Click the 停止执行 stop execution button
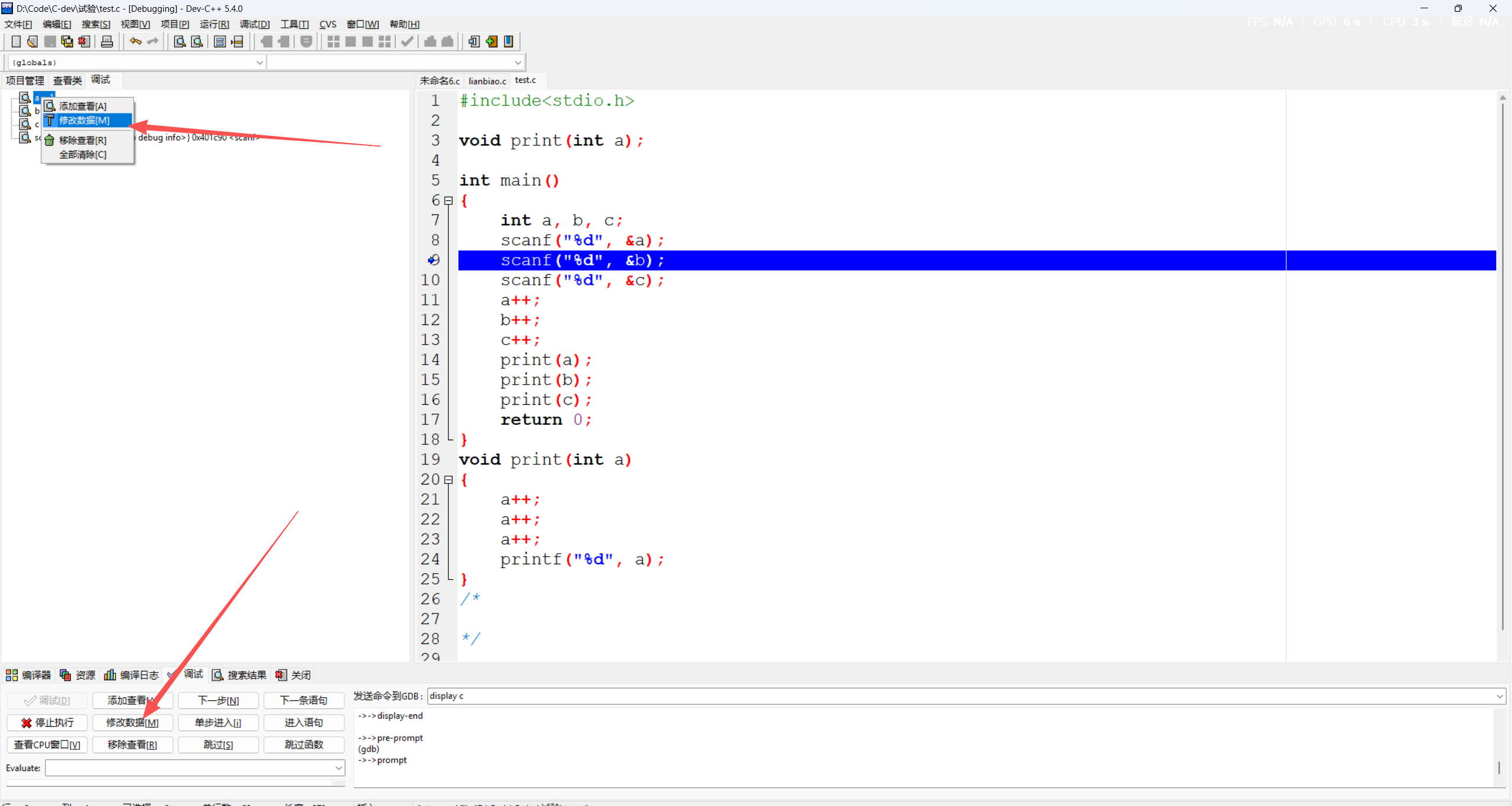Screen dimensions: 1512x806 47,723
